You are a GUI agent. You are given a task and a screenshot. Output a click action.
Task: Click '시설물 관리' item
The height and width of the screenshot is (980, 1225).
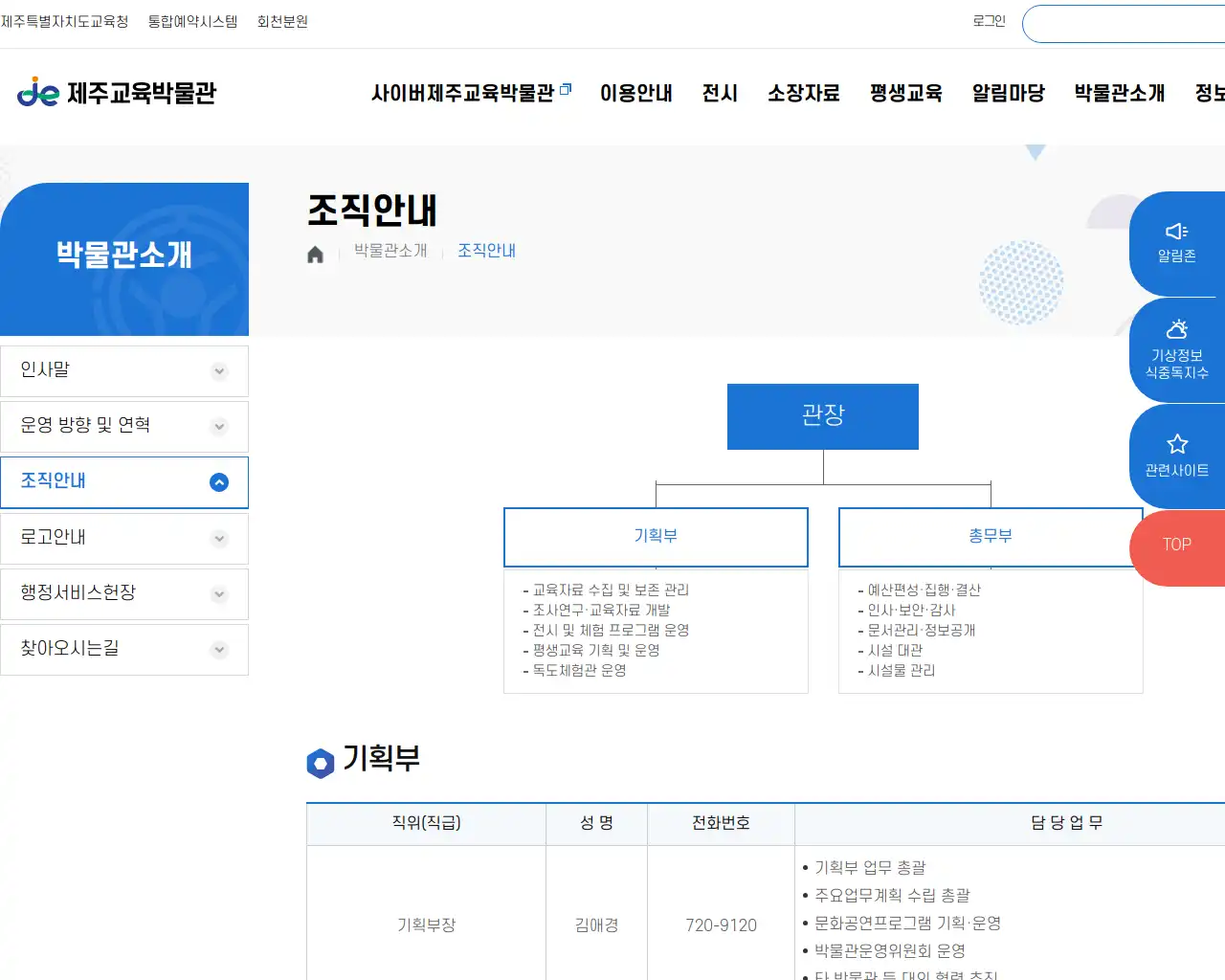901,671
